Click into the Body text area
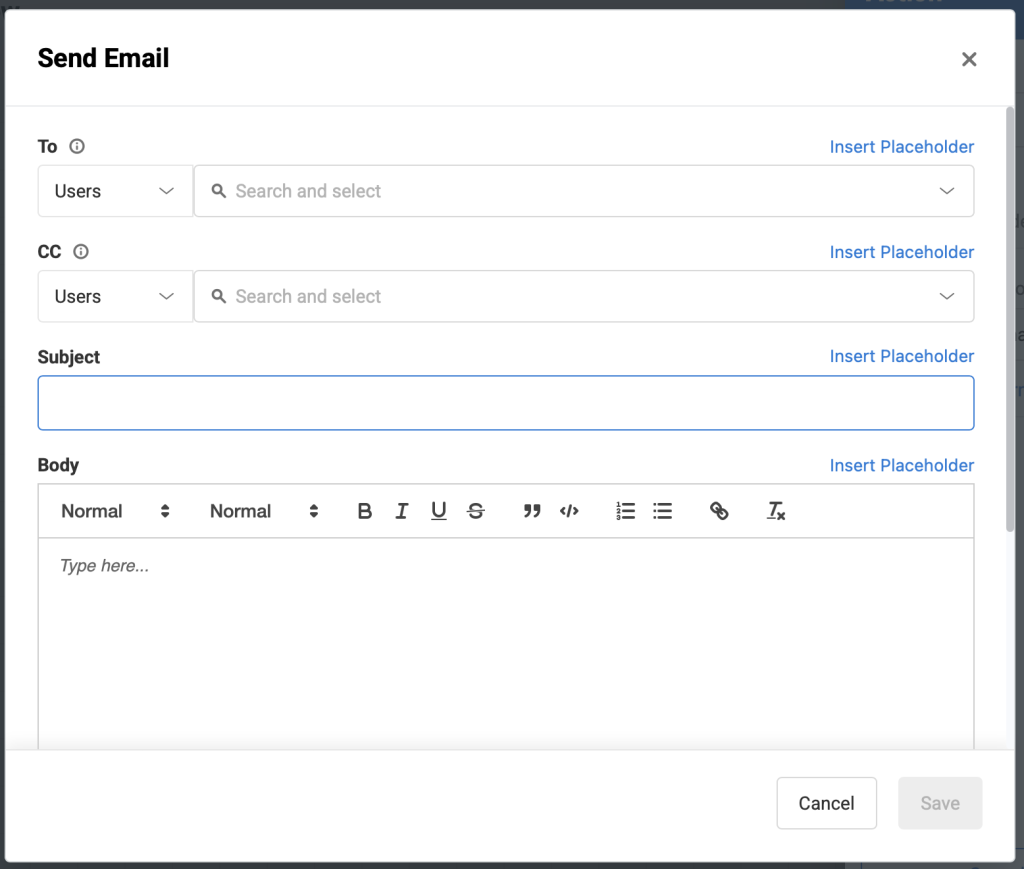This screenshot has height=869, width=1024. point(506,643)
